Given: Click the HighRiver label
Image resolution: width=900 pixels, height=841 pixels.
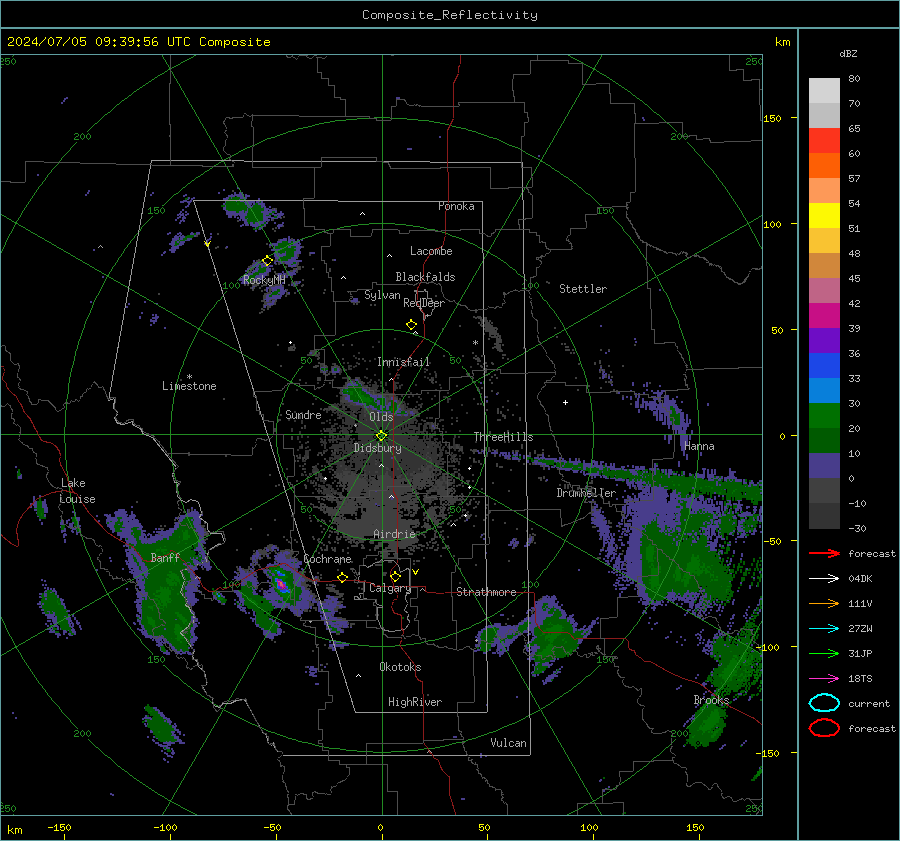Looking at the screenshot, I should (x=415, y=702).
